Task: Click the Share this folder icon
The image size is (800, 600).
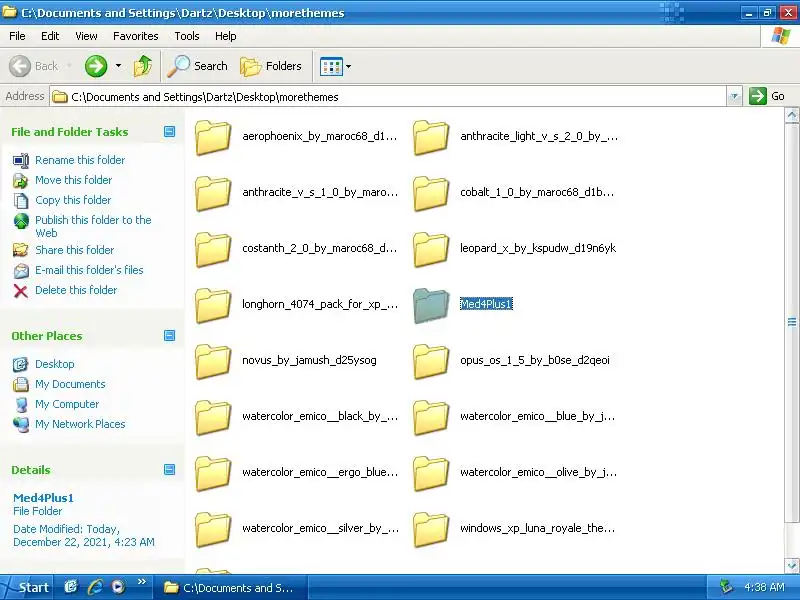Action: [x=20, y=250]
